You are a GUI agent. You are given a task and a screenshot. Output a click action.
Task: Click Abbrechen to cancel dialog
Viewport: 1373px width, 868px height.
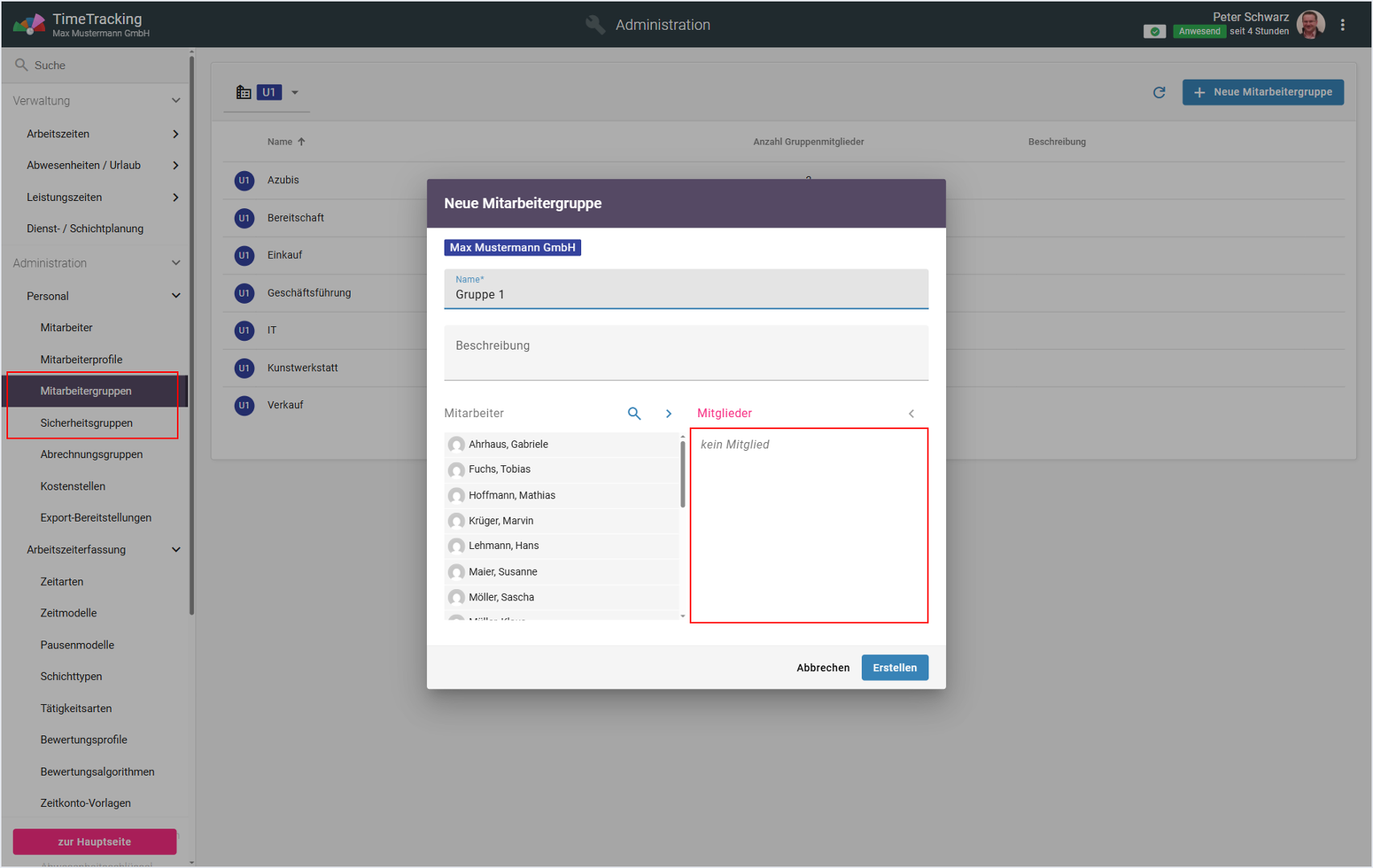(x=822, y=668)
